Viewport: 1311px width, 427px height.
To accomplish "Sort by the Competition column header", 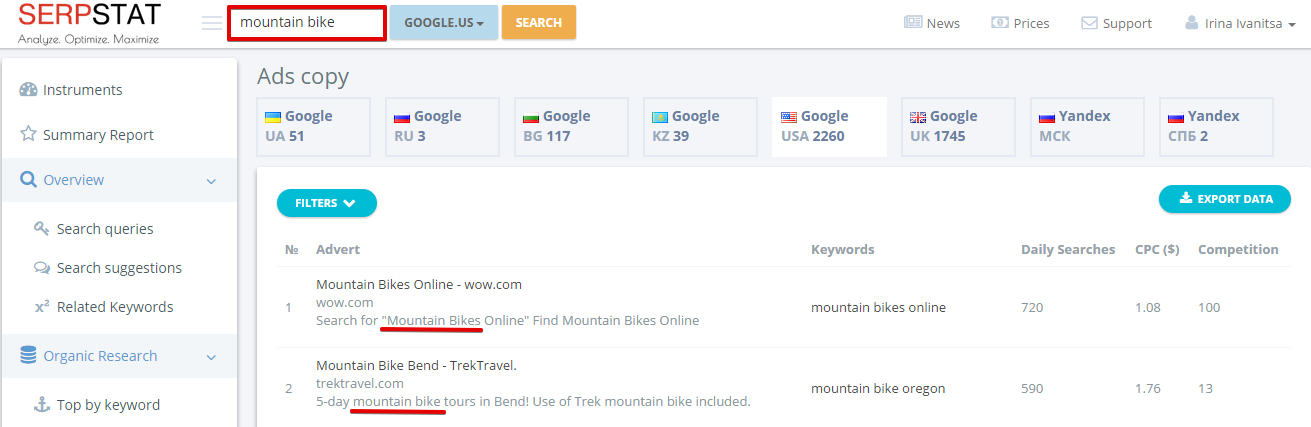I will click(1238, 249).
